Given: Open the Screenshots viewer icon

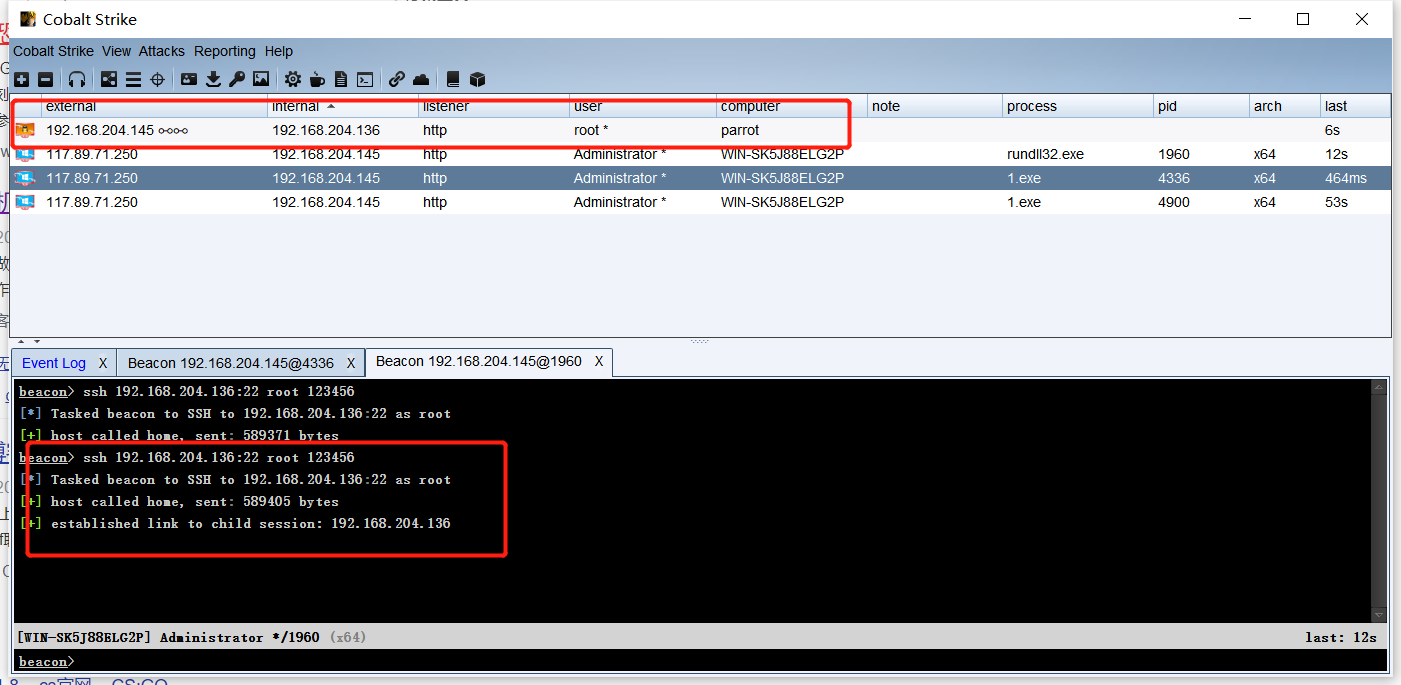Looking at the screenshot, I should [x=261, y=79].
